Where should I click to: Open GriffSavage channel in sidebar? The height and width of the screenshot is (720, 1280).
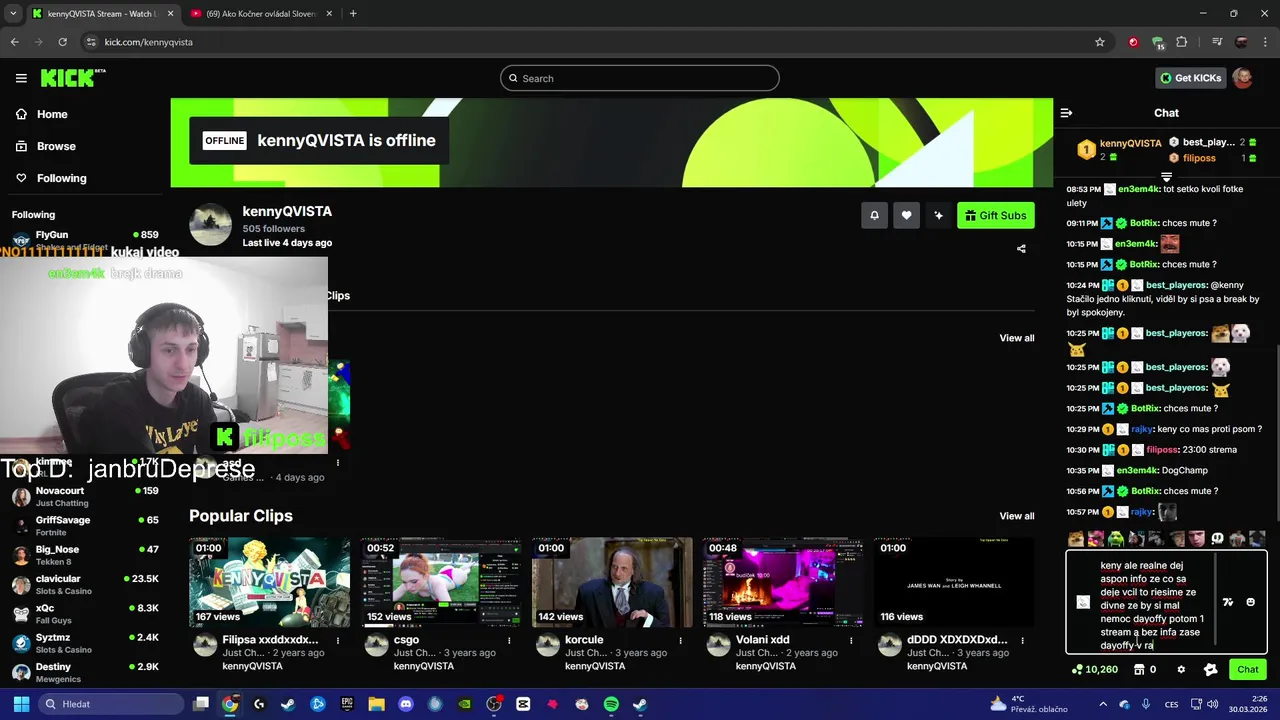(x=85, y=526)
